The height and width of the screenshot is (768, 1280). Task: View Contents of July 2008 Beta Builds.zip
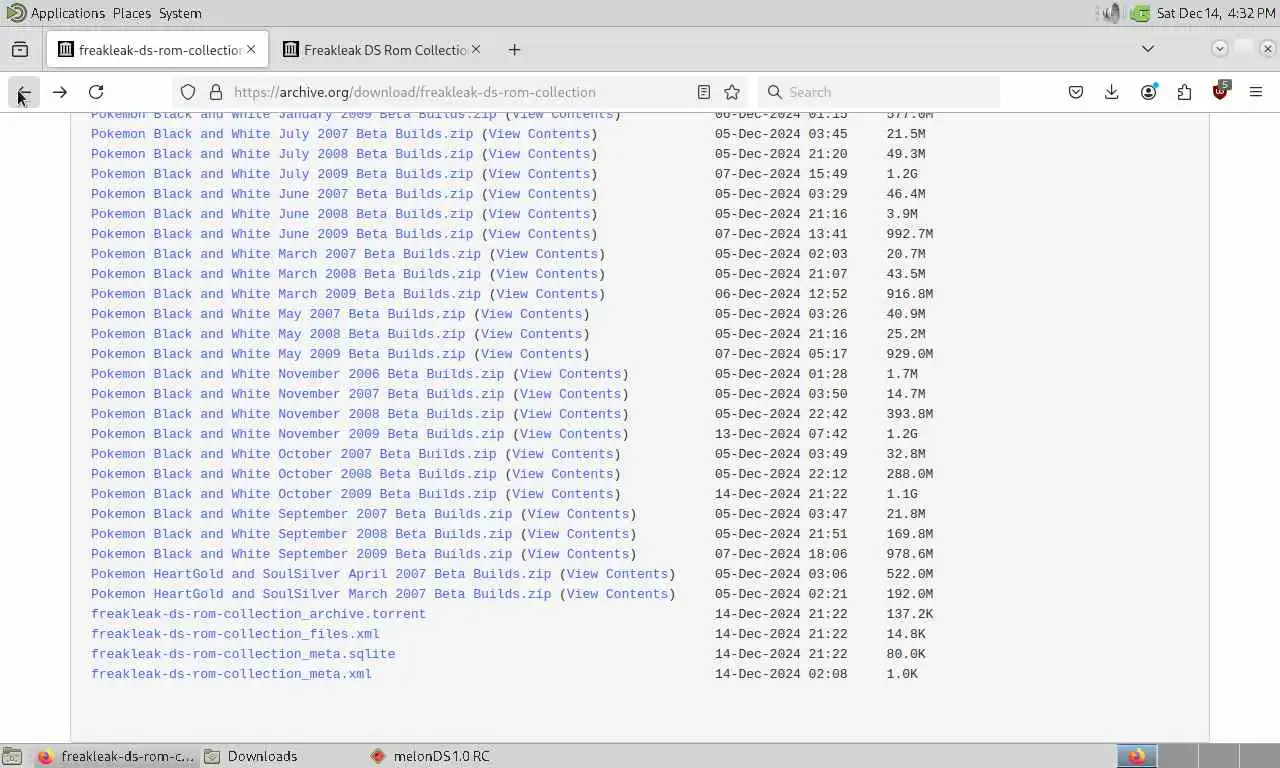tap(539, 154)
